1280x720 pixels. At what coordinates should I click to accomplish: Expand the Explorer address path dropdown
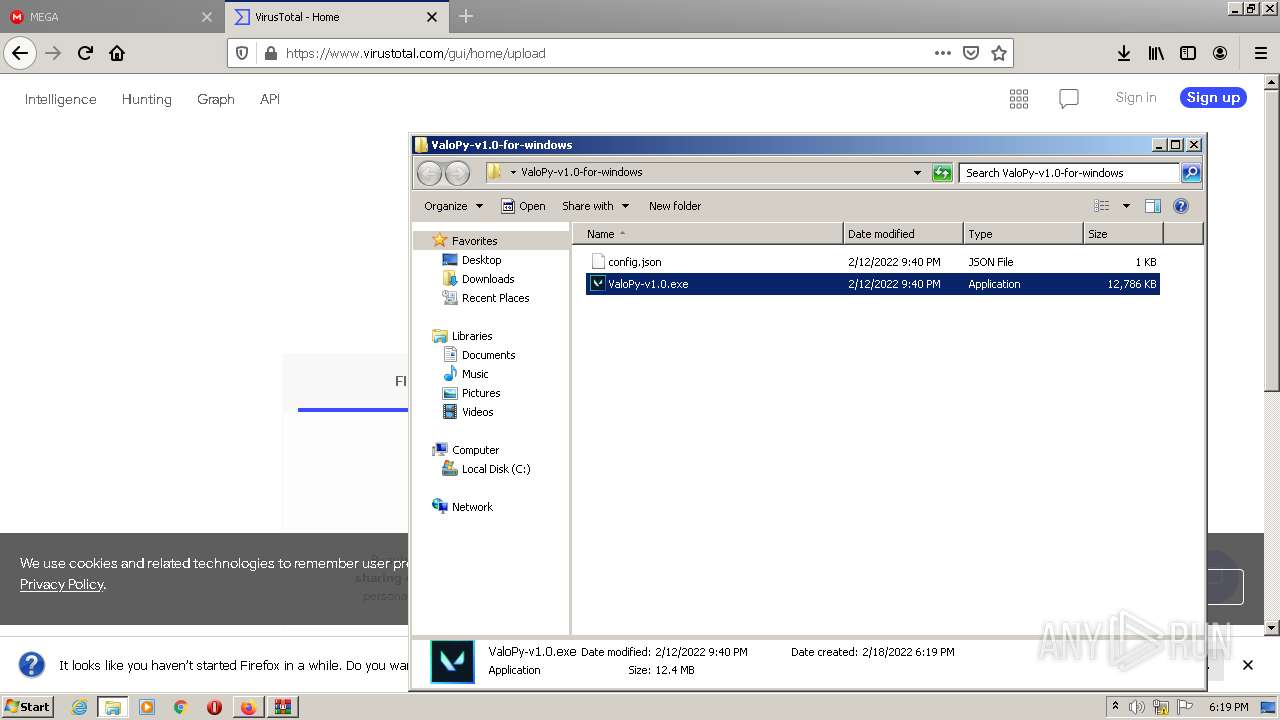(917, 173)
